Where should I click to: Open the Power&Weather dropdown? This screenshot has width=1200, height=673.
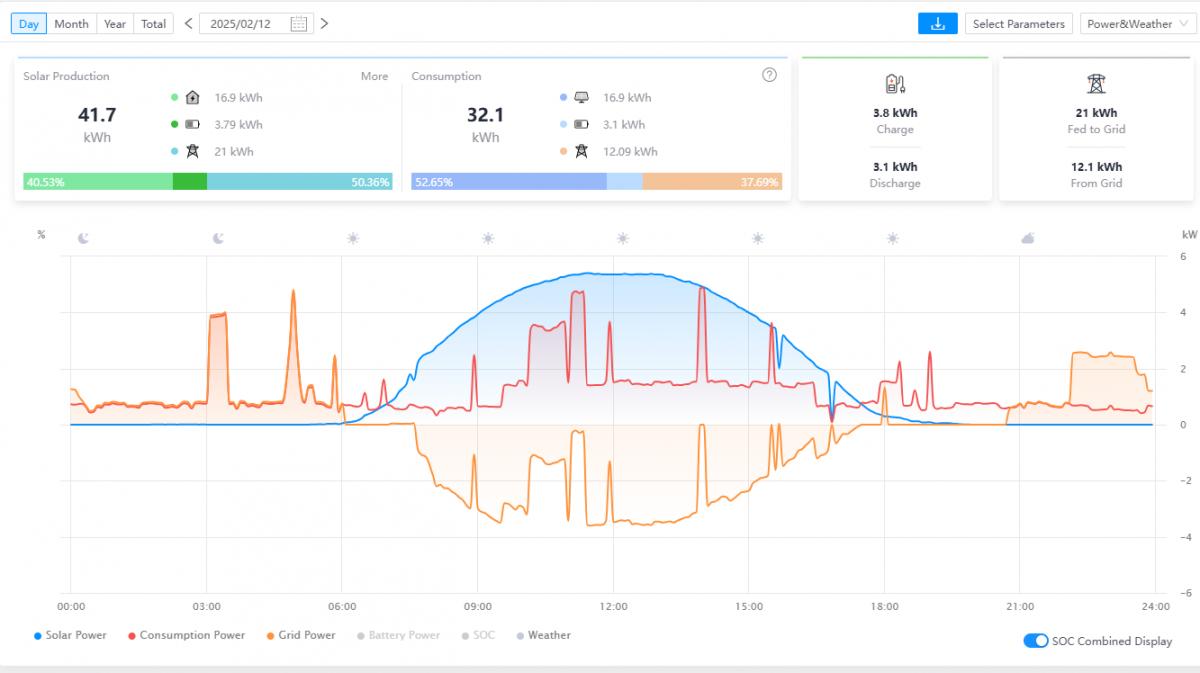click(1137, 24)
